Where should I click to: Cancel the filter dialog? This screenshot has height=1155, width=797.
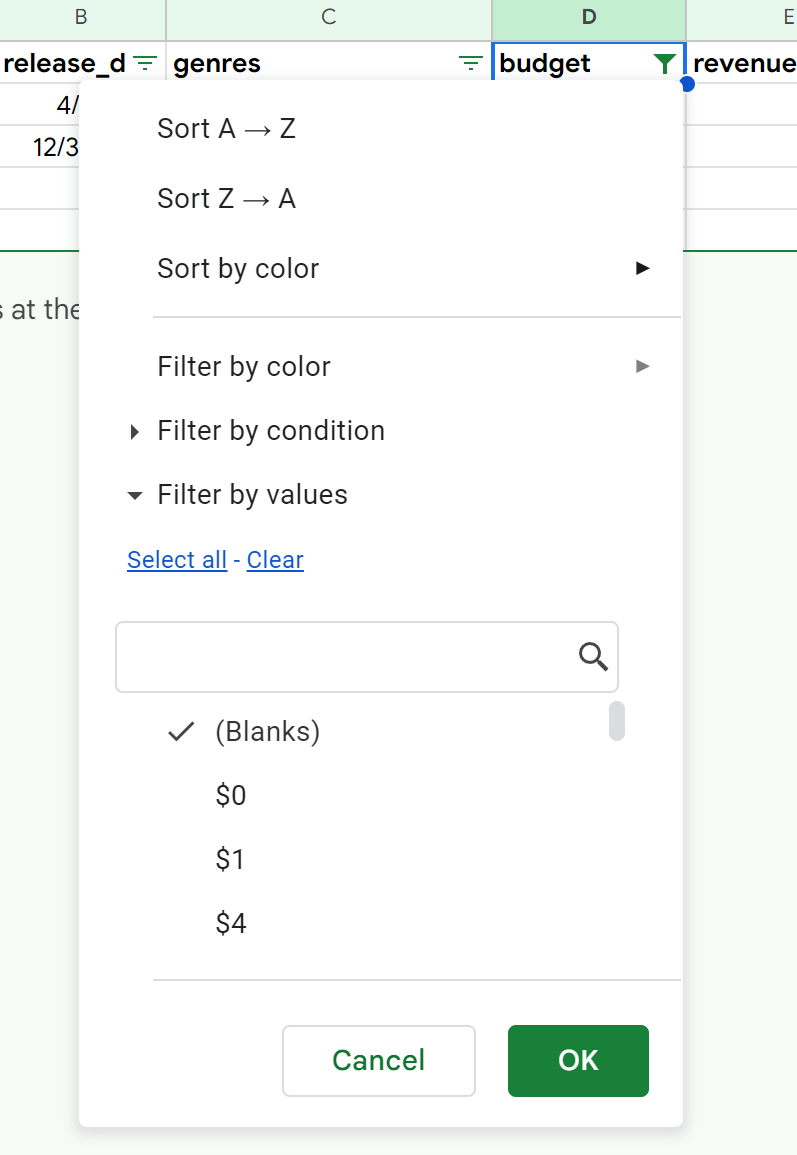click(x=378, y=1060)
